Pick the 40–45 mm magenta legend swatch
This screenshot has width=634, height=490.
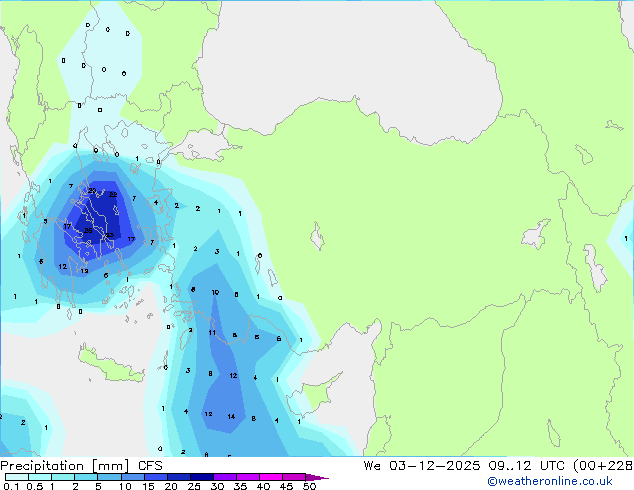click(x=271, y=477)
